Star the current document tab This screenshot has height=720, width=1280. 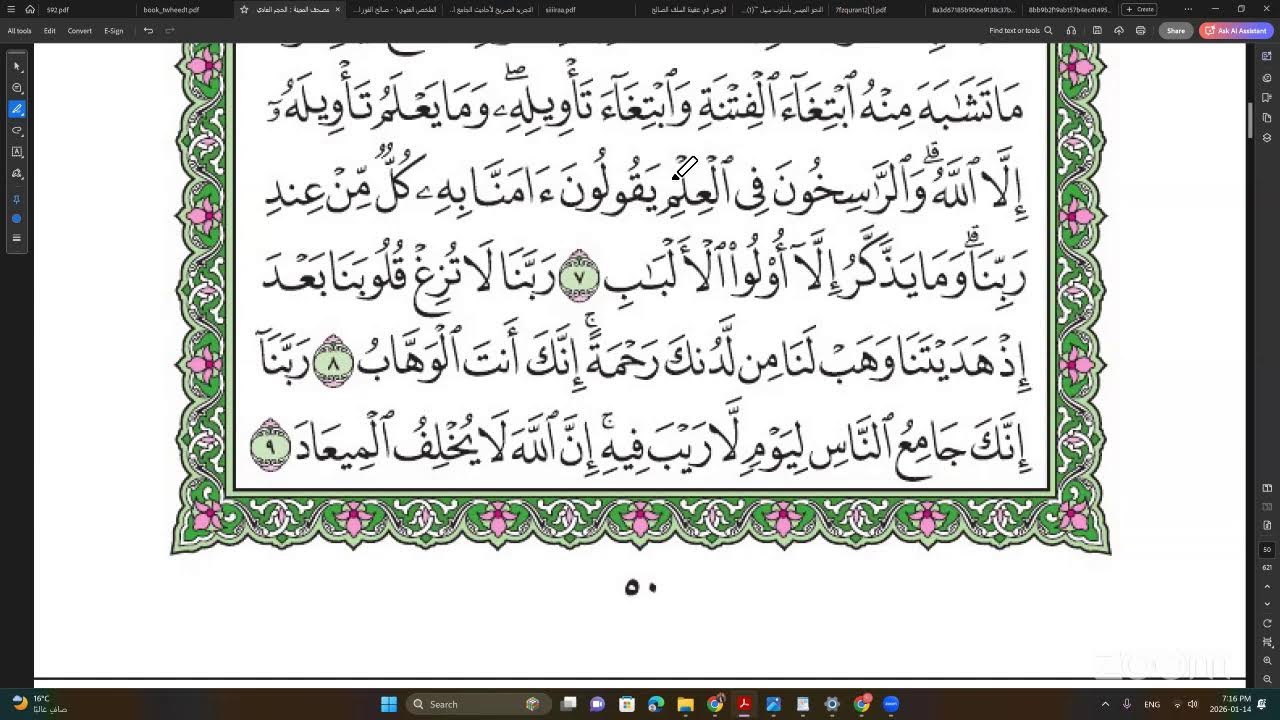click(x=244, y=9)
